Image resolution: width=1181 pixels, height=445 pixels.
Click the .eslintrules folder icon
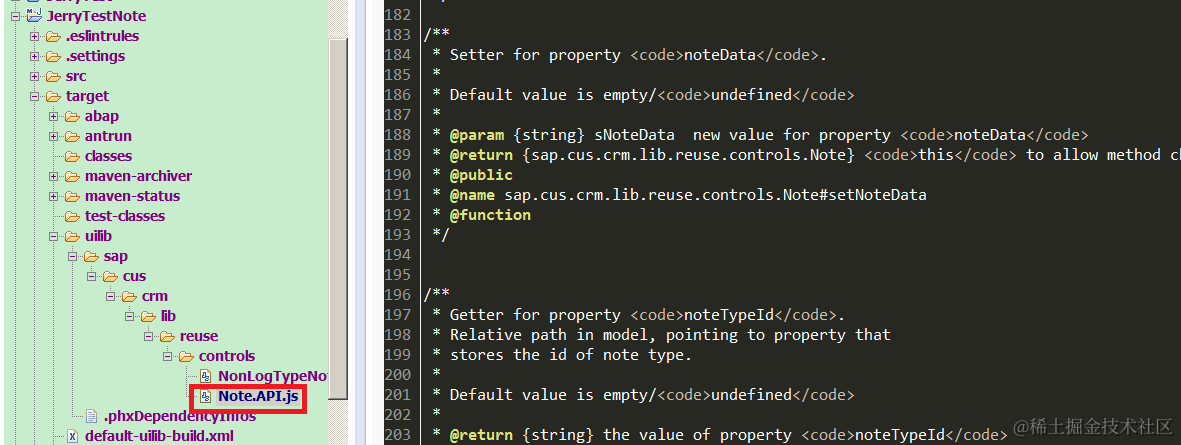[53, 36]
